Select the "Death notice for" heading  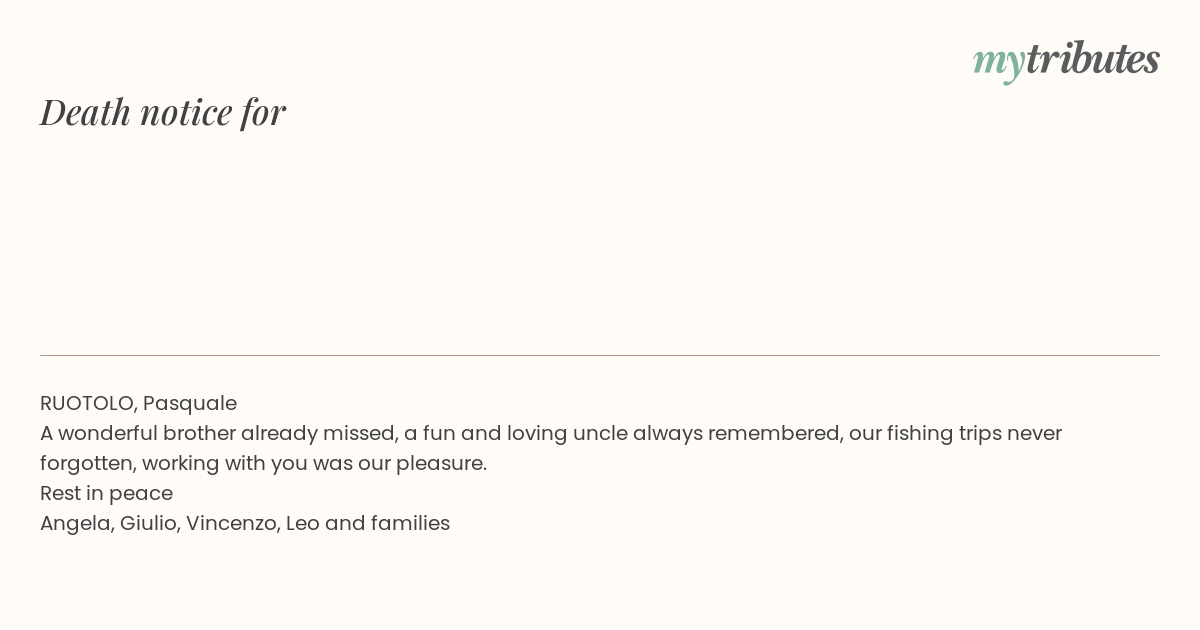pos(163,112)
